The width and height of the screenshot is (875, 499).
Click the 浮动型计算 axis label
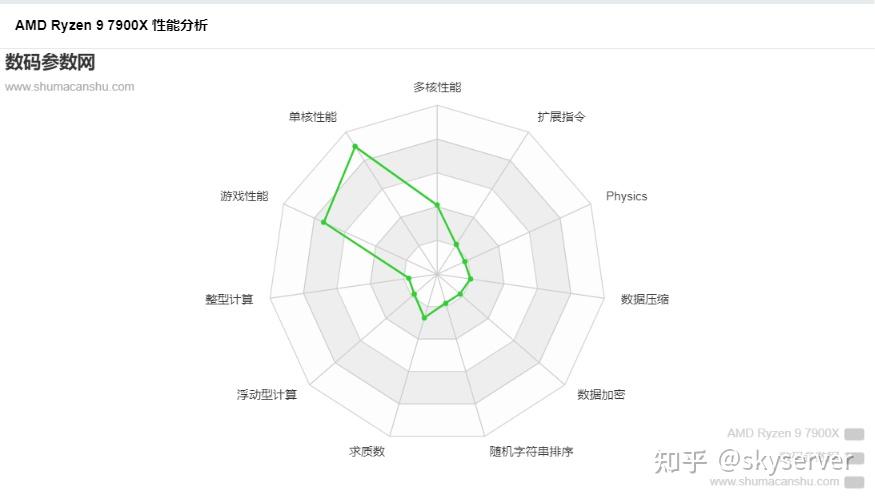(267, 395)
